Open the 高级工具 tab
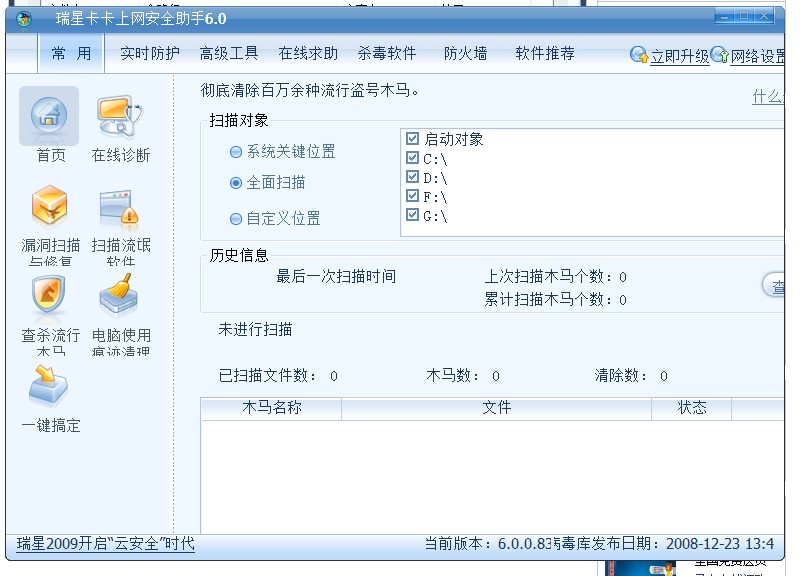The image size is (806, 576). tap(229, 53)
